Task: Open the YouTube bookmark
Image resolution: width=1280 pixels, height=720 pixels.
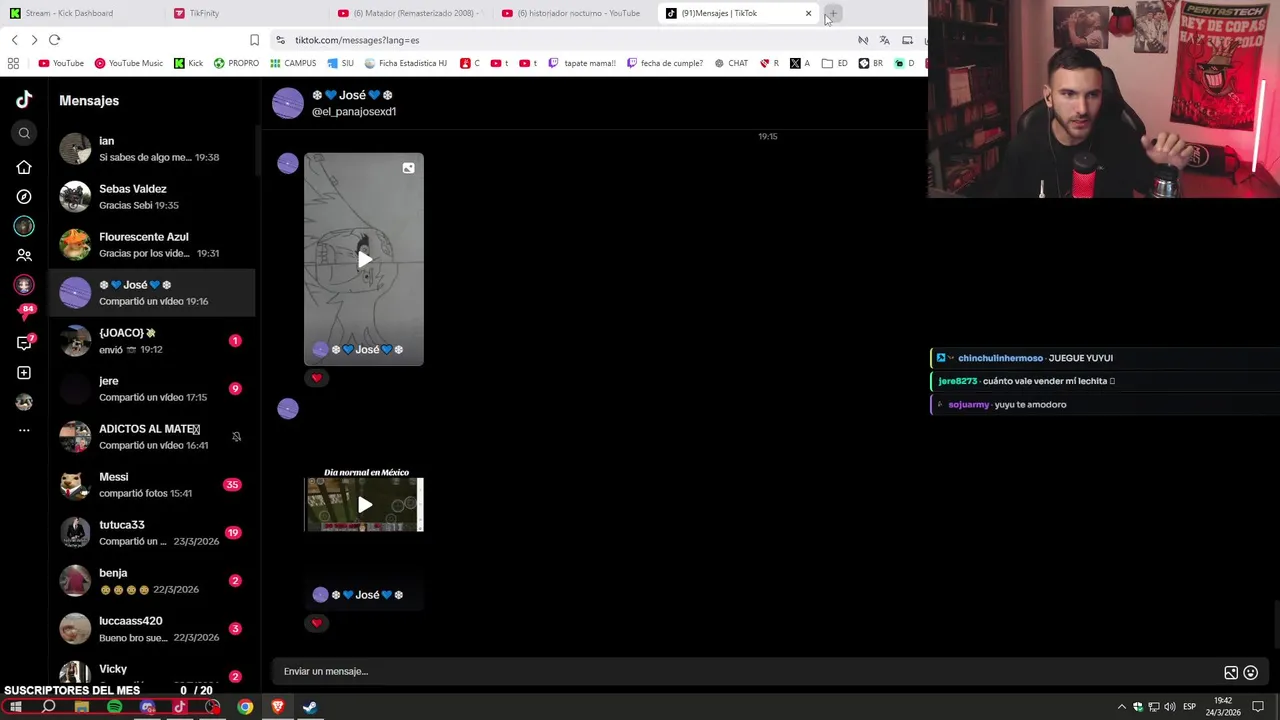Action: 61,63
